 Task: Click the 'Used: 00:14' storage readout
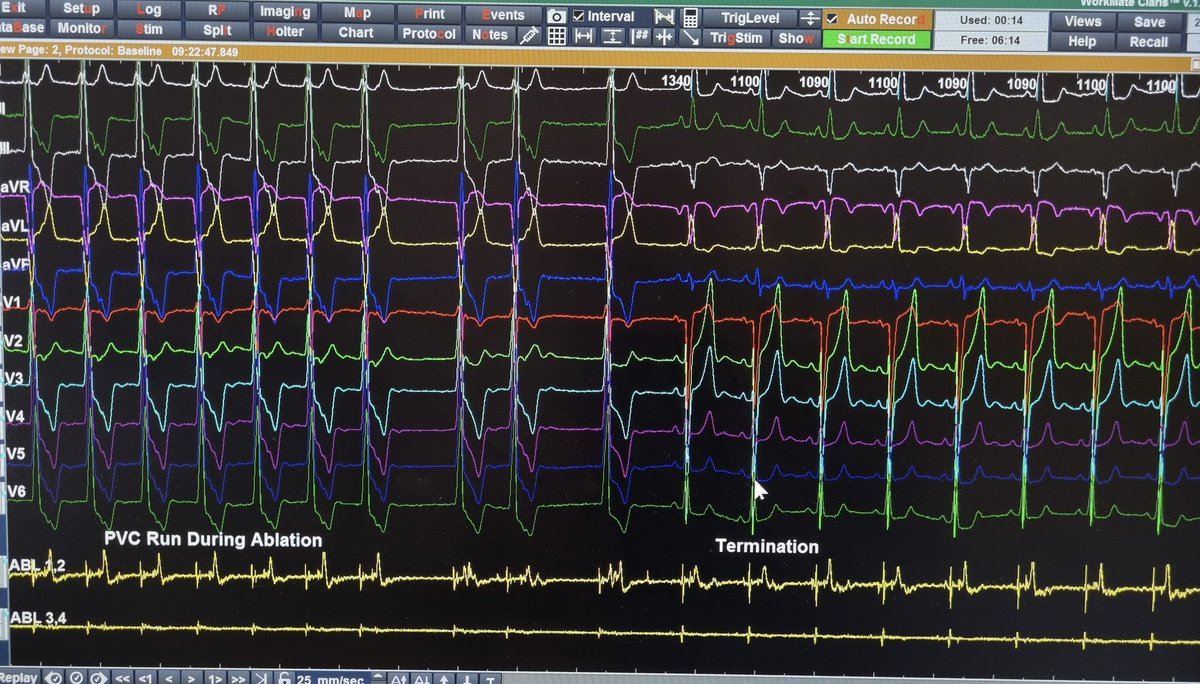tap(991, 20)
